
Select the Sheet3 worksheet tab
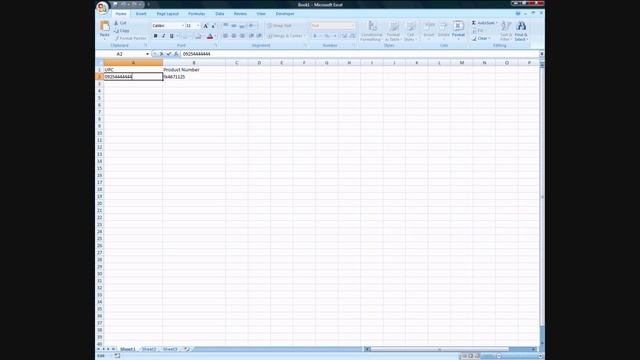click(170, 349)
